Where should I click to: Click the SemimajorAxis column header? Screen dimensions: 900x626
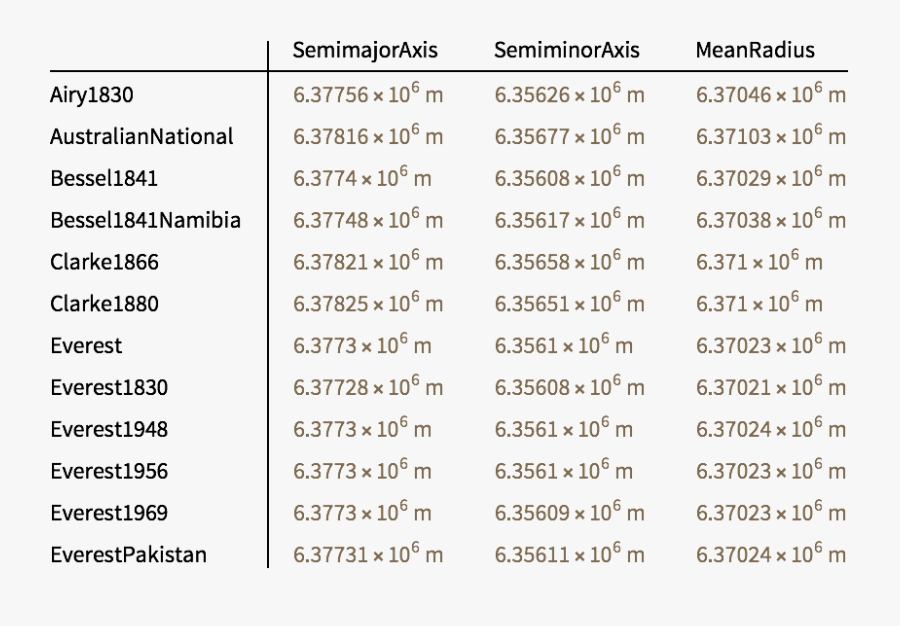pos(365,50)
